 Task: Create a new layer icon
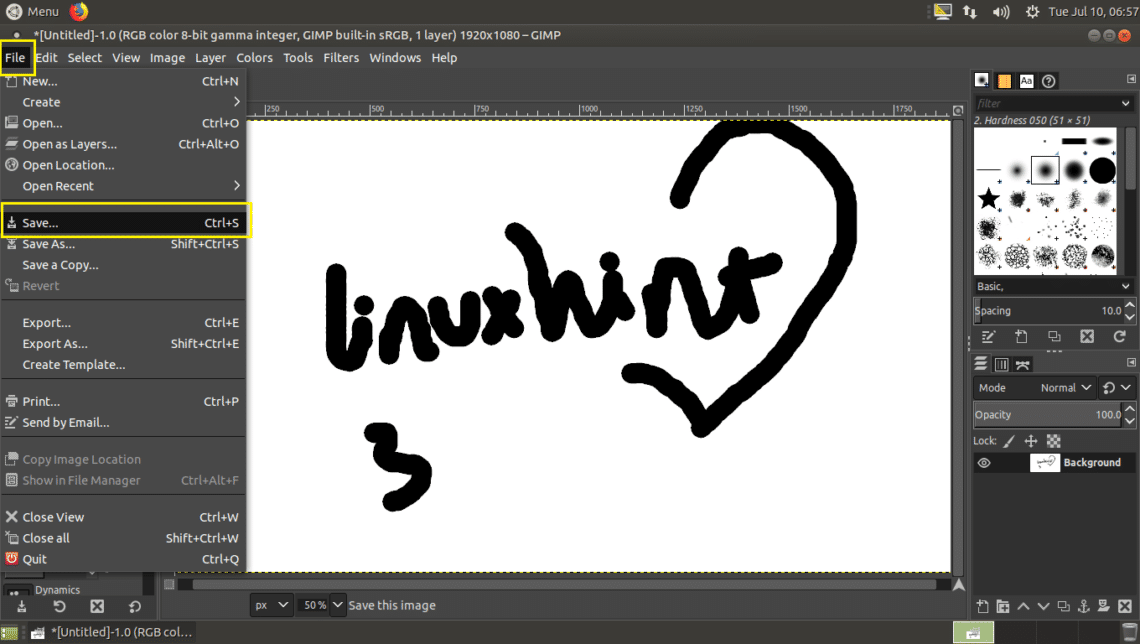tap(982, 606)
